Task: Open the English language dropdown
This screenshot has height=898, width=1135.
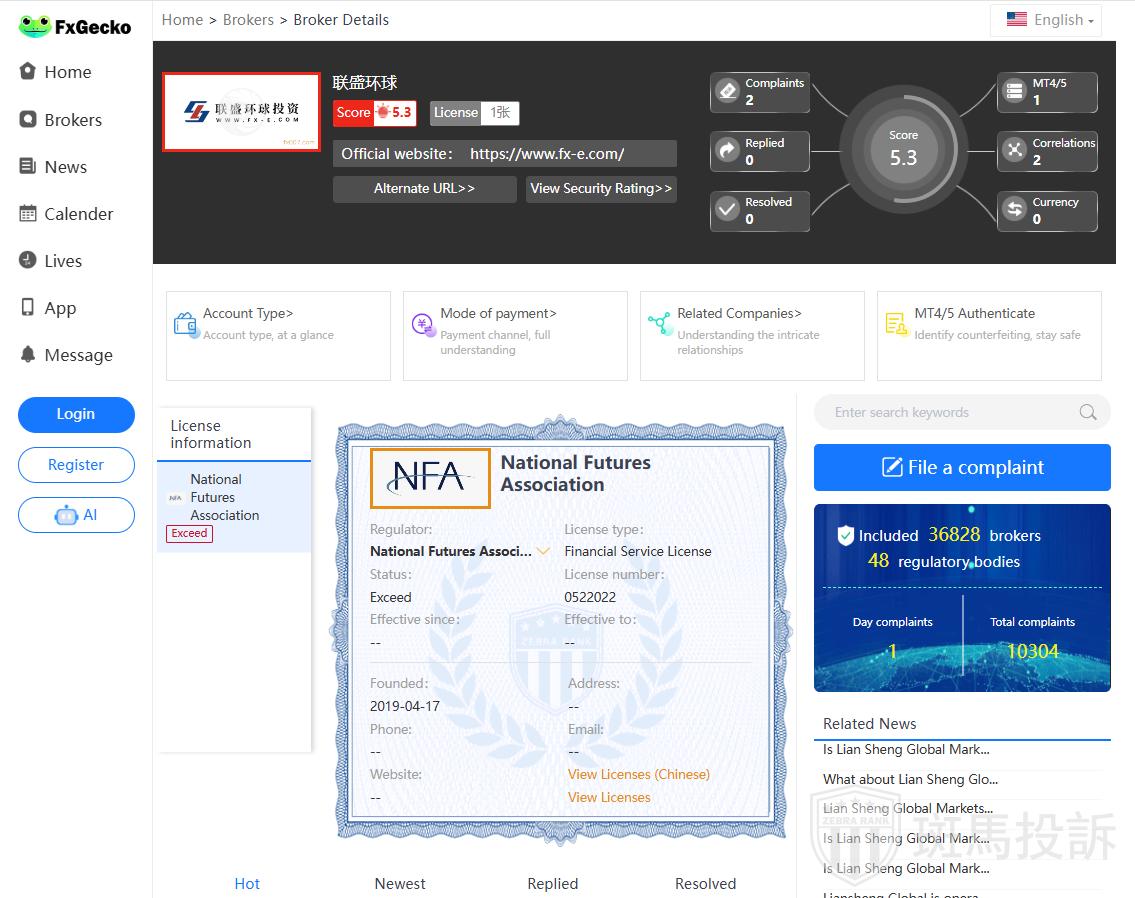Action: point(1050,20)
